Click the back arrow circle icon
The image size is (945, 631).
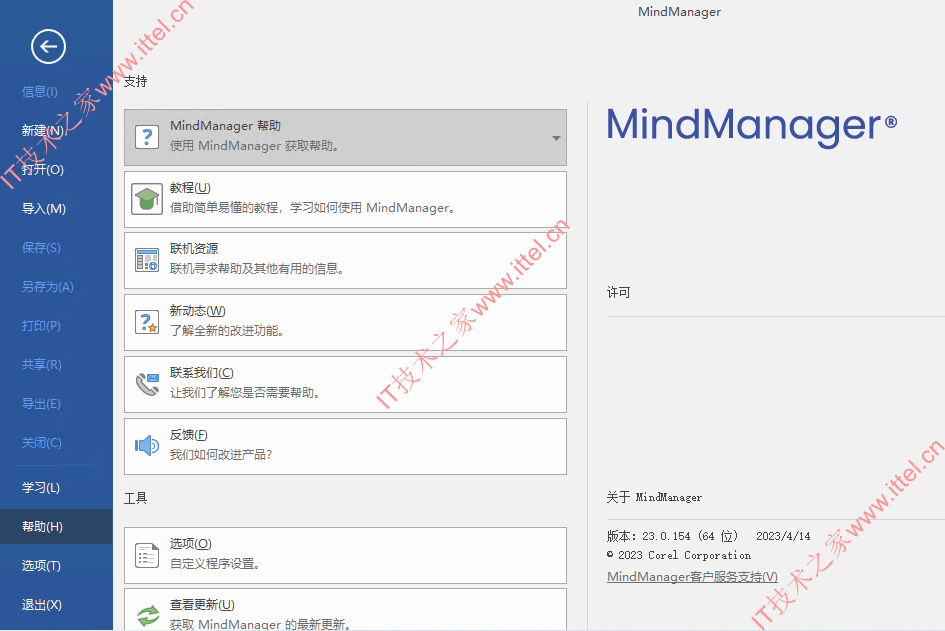[x=48, y=46]
